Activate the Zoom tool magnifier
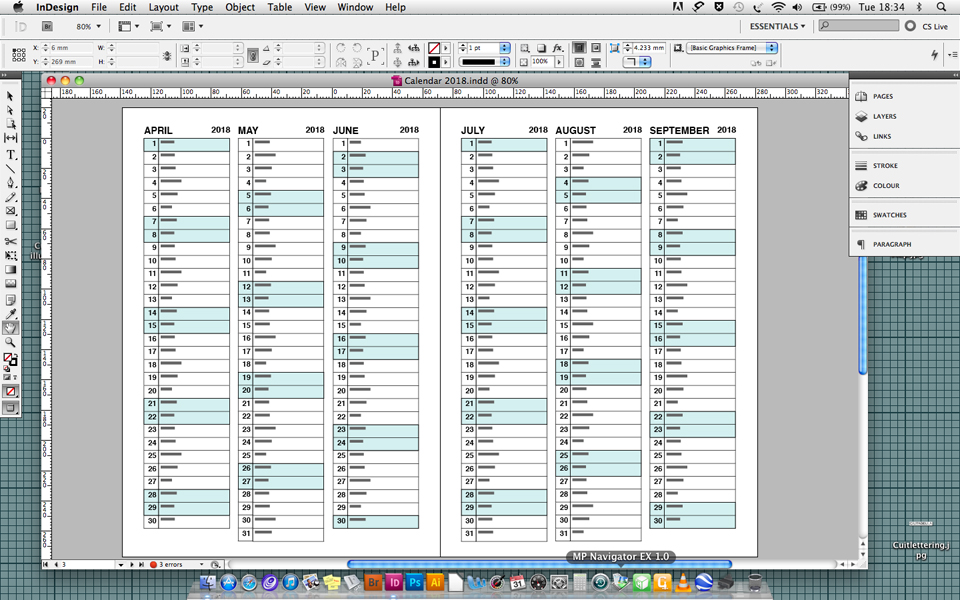Screen dimensions: 960x600 click(11, 342)
